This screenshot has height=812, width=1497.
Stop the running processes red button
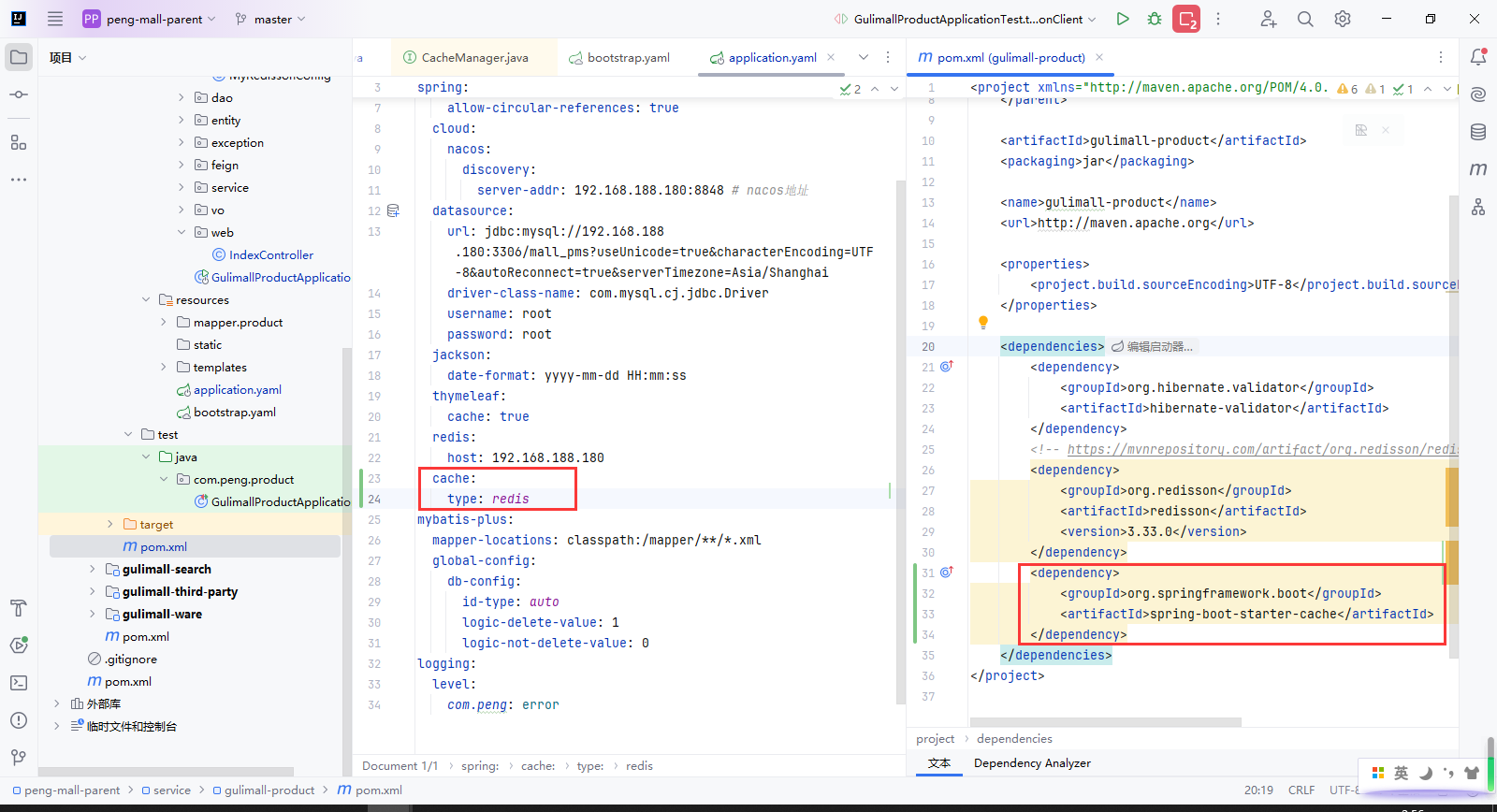pyautogui.click(x=1186, y=19)
